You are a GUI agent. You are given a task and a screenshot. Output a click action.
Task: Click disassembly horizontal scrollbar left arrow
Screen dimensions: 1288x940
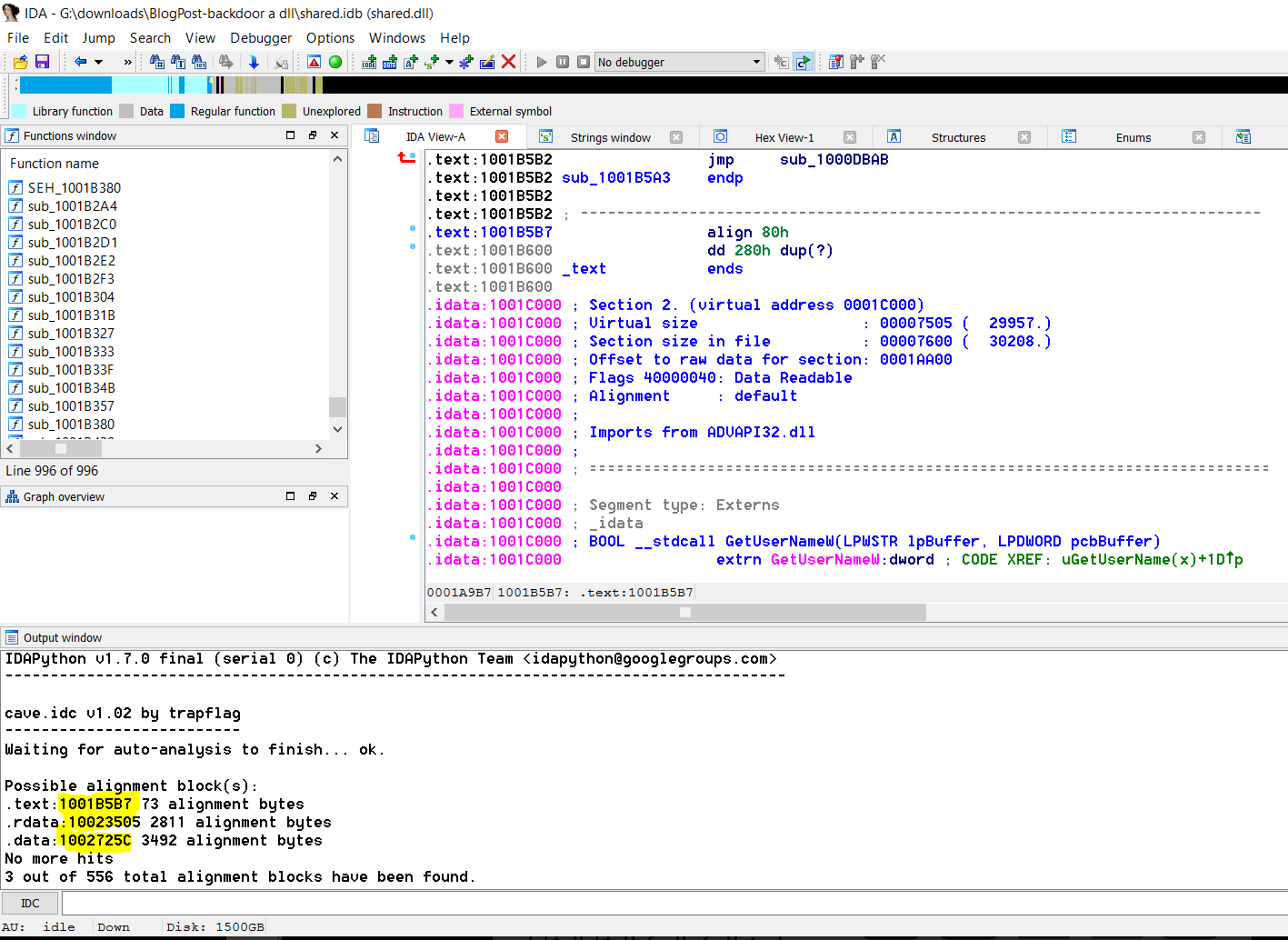(434, 613)
